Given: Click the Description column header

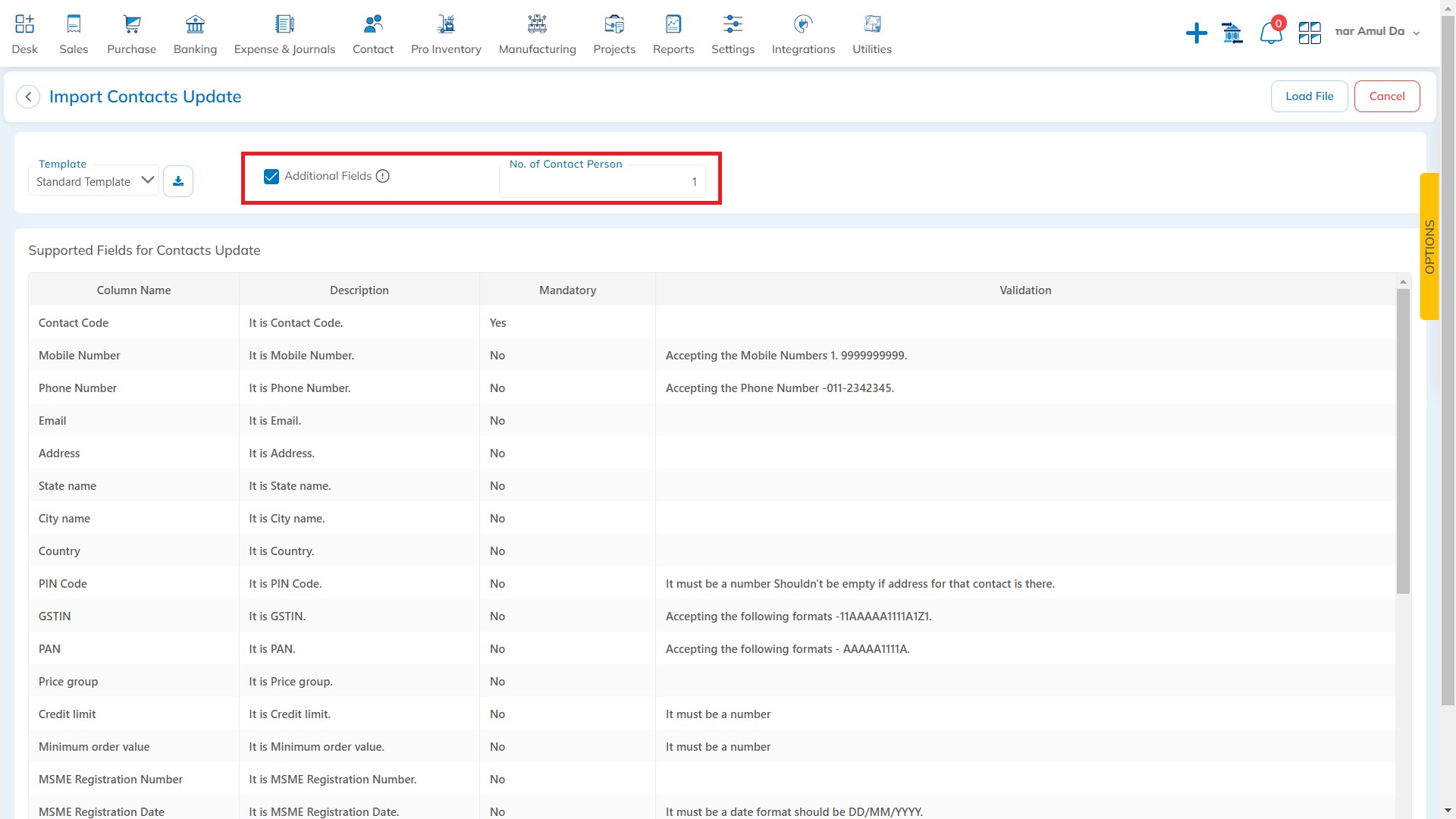Looking at the screenshot, I should click(359, 290).
